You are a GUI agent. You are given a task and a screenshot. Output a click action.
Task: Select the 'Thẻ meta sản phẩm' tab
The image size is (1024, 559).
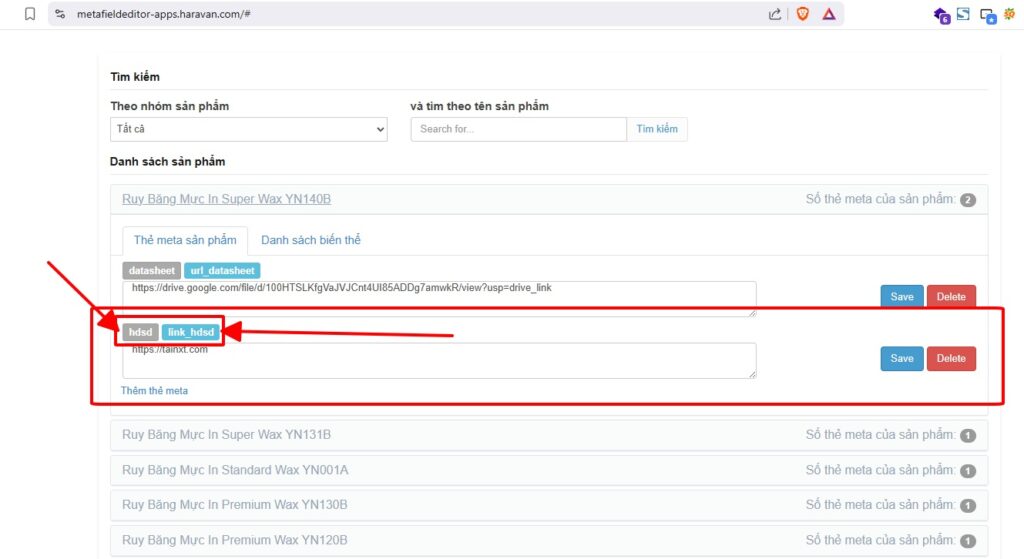pyautogui.click(x=185, y=240)
